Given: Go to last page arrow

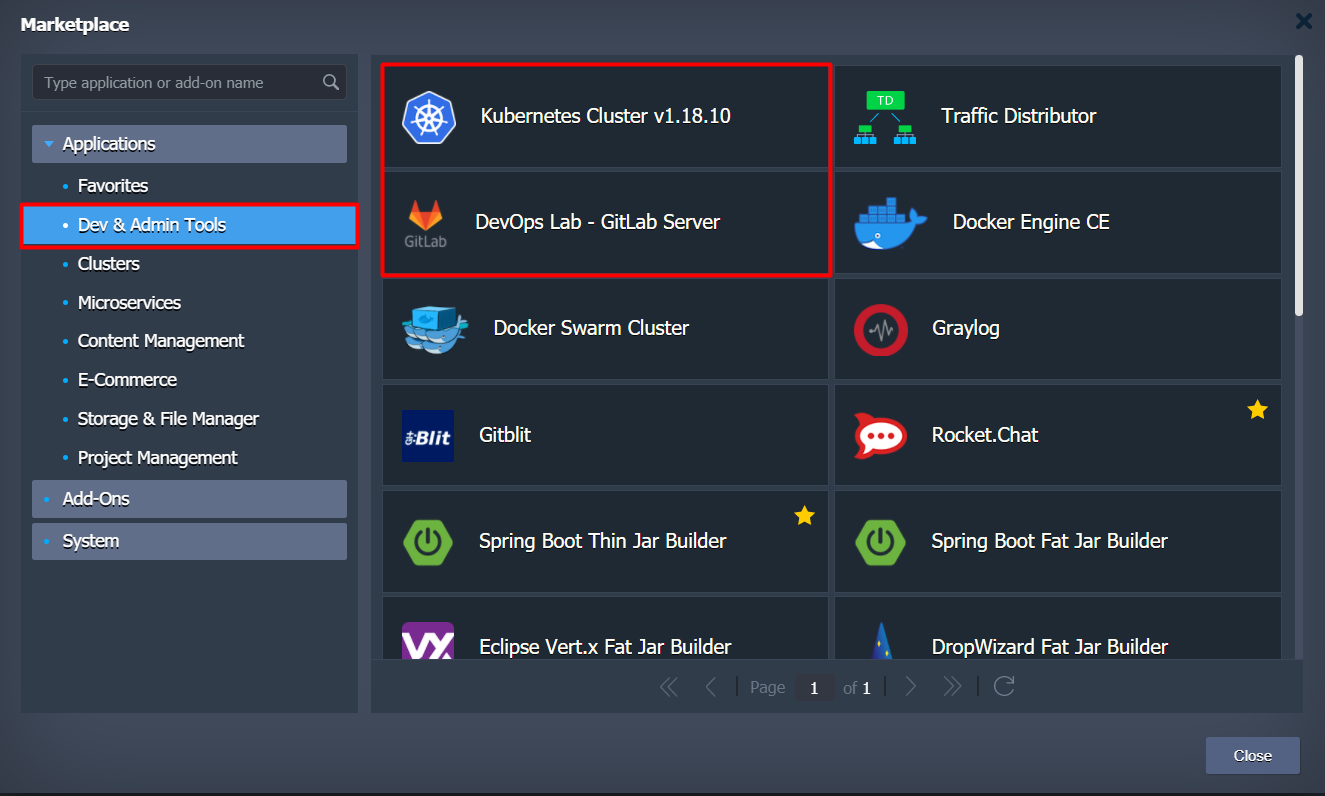Looking at the screenshot, I should 952,686.
